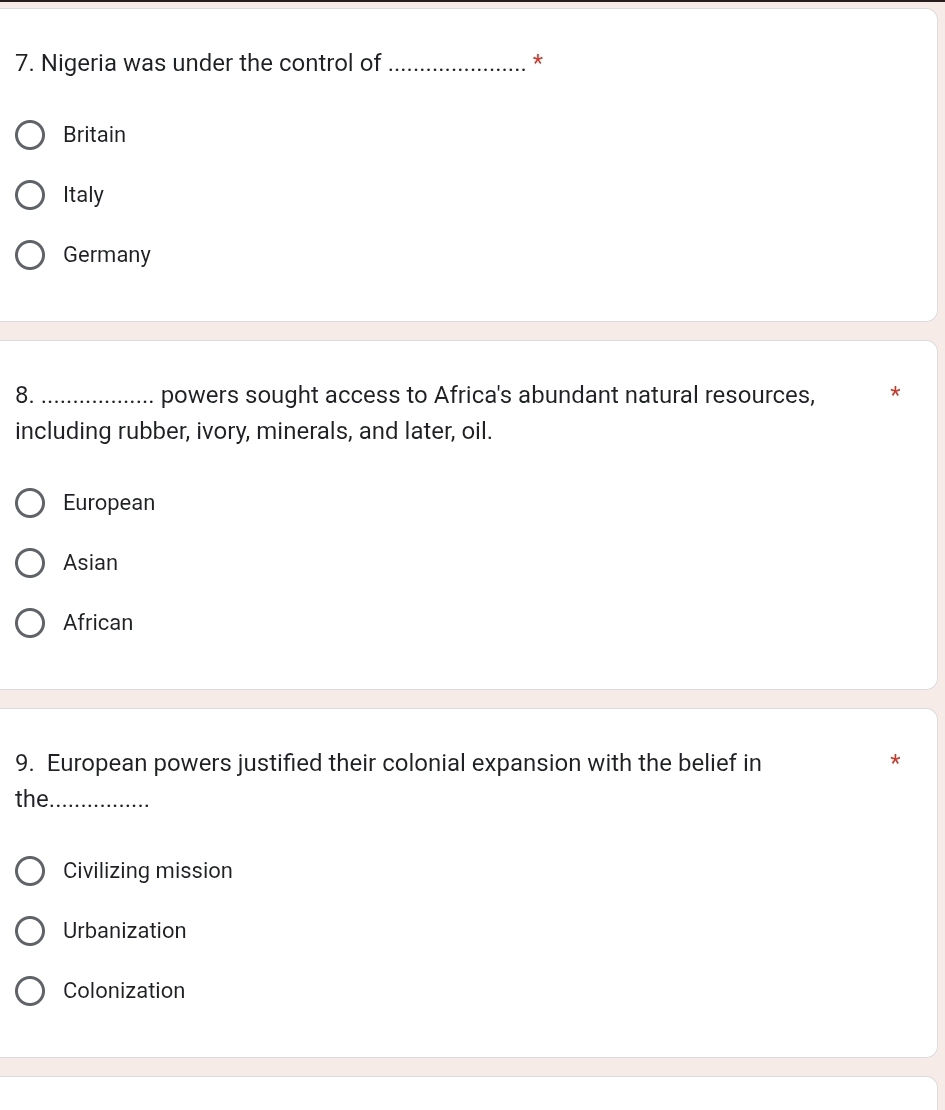Select the Britain radio button
Image resolution: width=945 pixels, height=1110 pixels.
(30, 135)
